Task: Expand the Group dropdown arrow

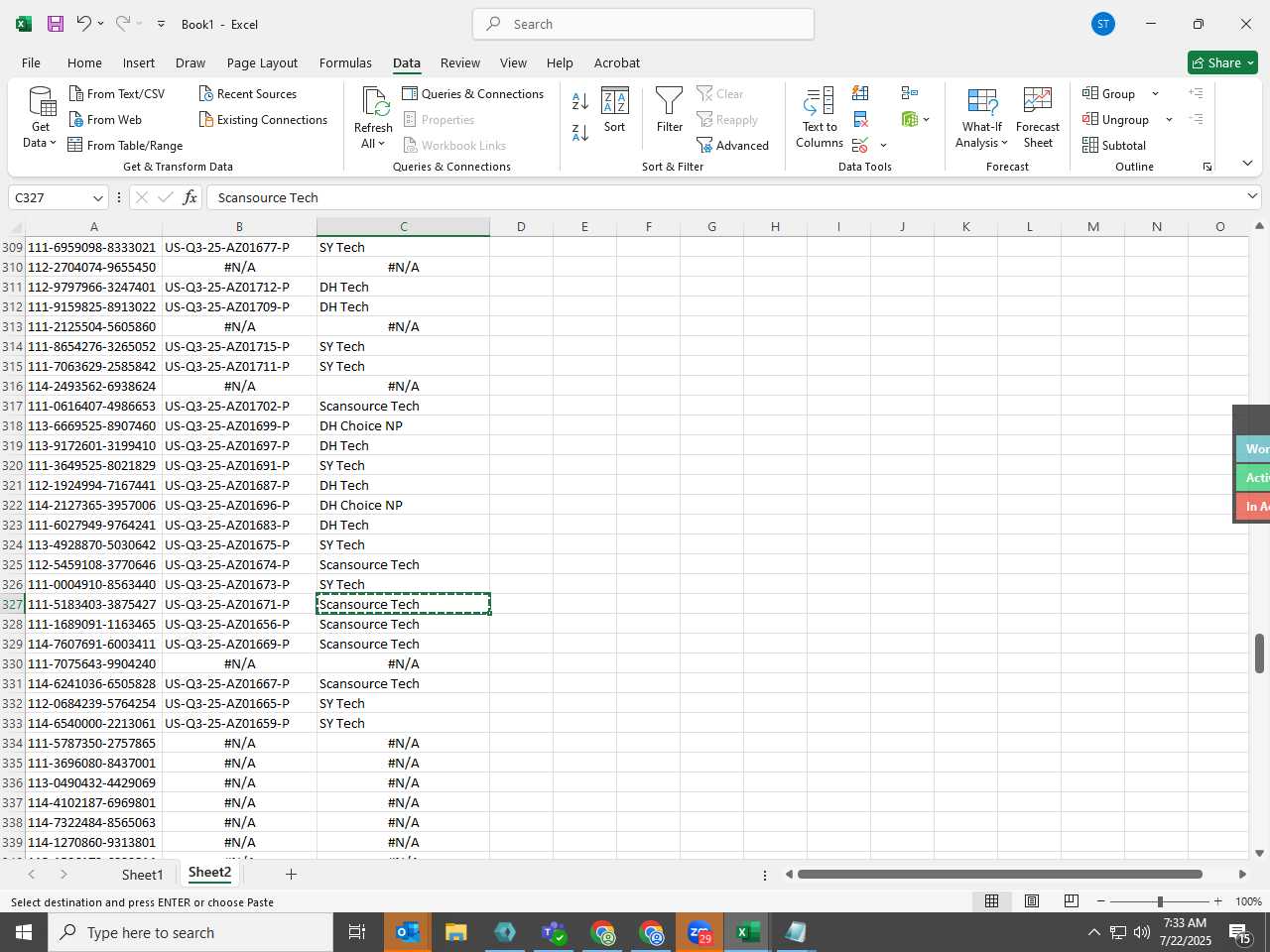Action: pos(1155,94)
